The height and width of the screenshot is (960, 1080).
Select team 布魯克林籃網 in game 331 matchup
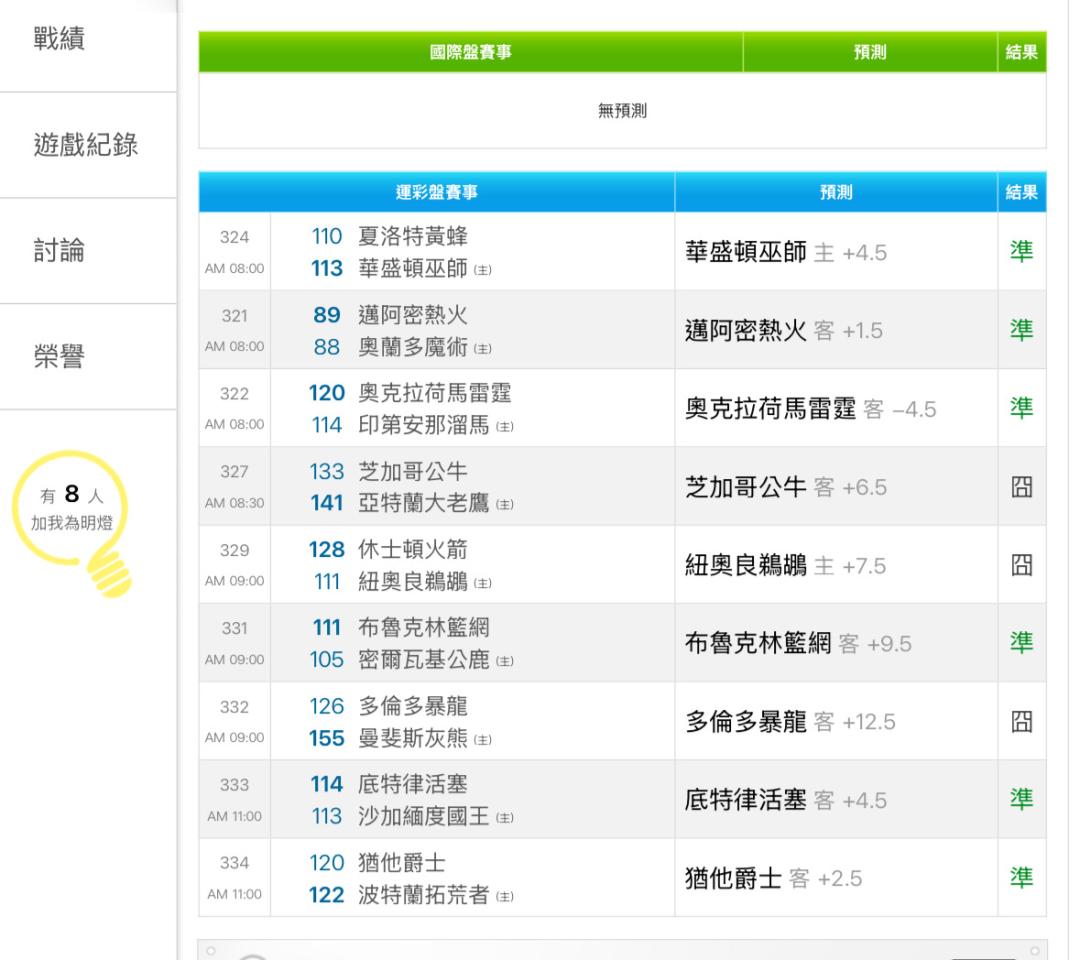pyautogui.click(x=424, y=627)
